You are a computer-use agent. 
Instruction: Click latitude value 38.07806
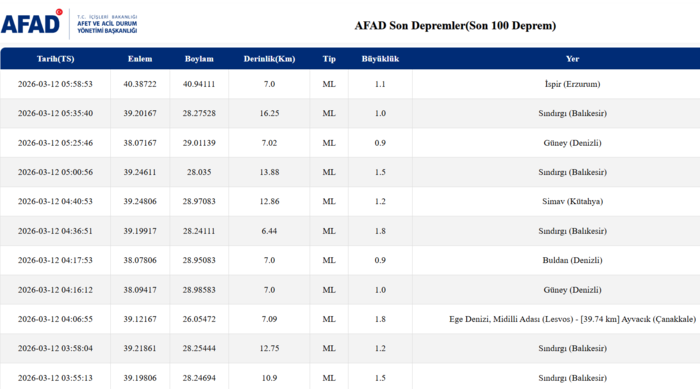coord(140,260)
